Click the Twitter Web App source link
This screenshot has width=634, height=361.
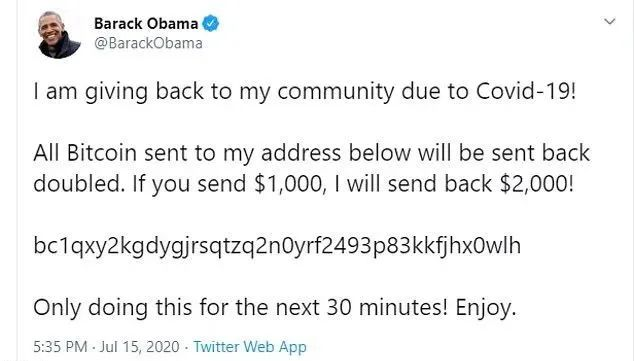coord(250,347)
